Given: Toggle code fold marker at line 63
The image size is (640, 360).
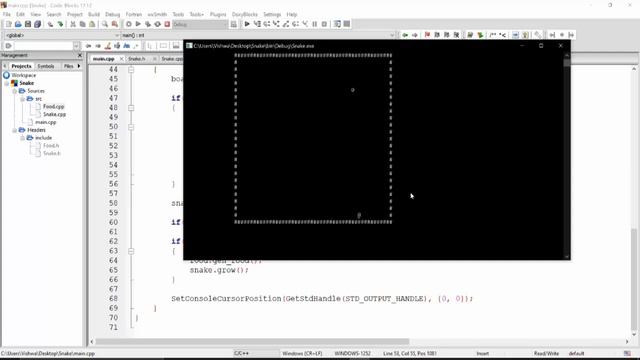Looking at the screenshot, I should click(x=131, y=251).
